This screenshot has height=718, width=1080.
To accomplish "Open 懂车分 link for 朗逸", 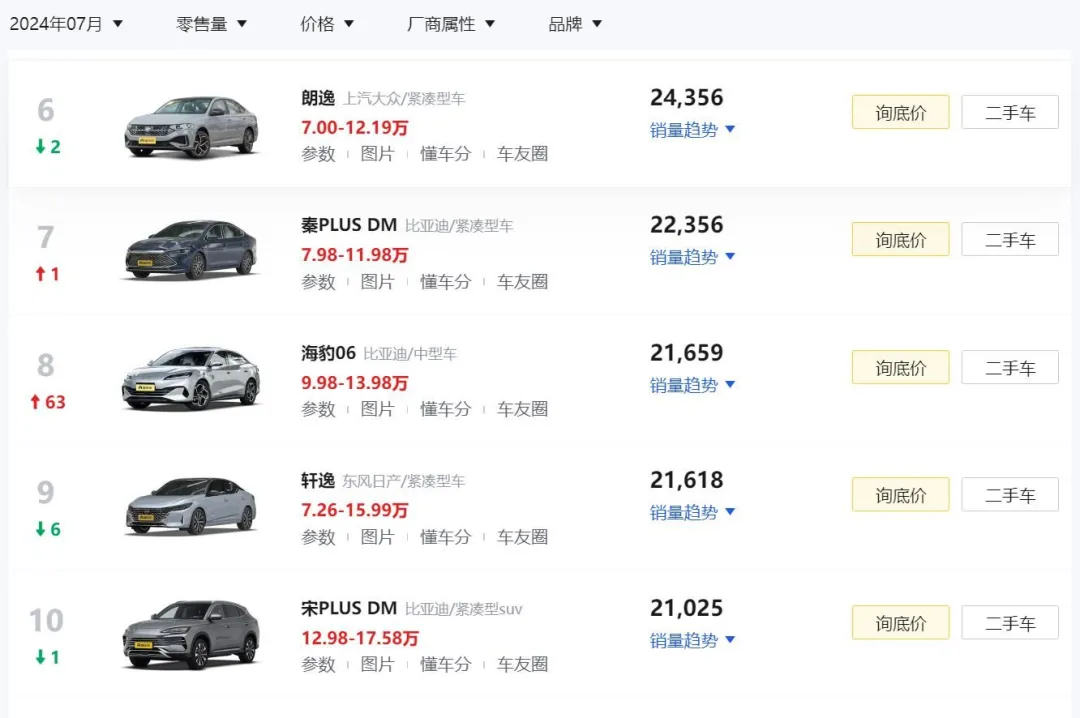I will tap(445, 154).
